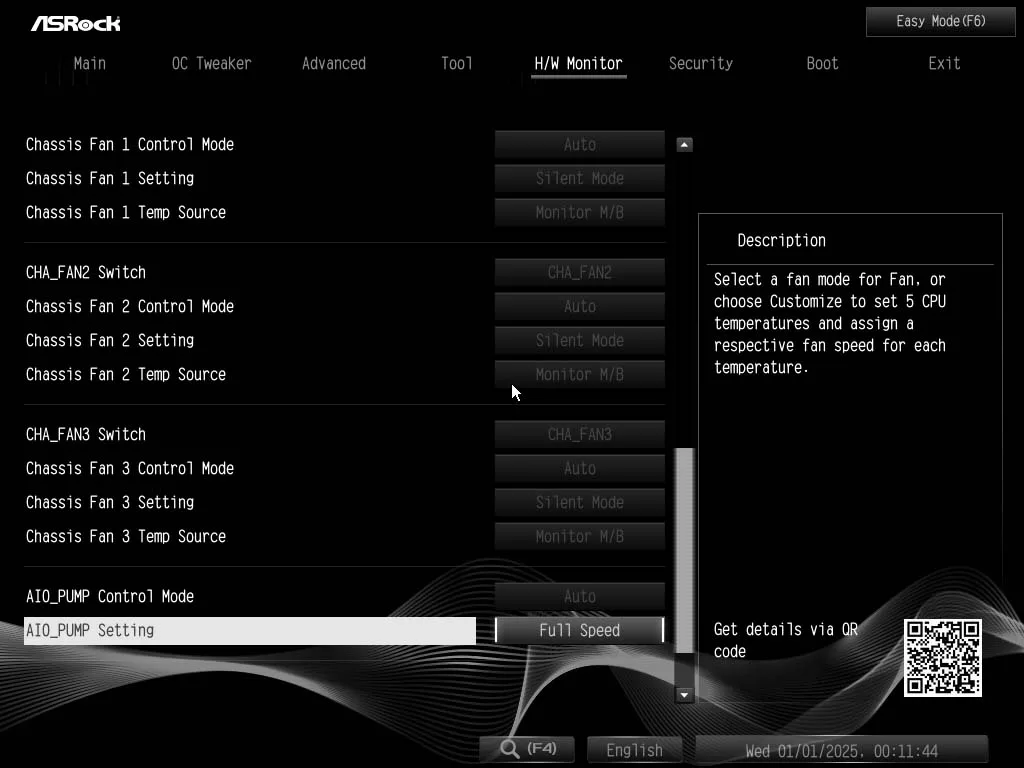Screen dimensions: 1024x768
Task: Select the Chassis Fan 3 Control Mode label
Action: [x=130, y=468]
